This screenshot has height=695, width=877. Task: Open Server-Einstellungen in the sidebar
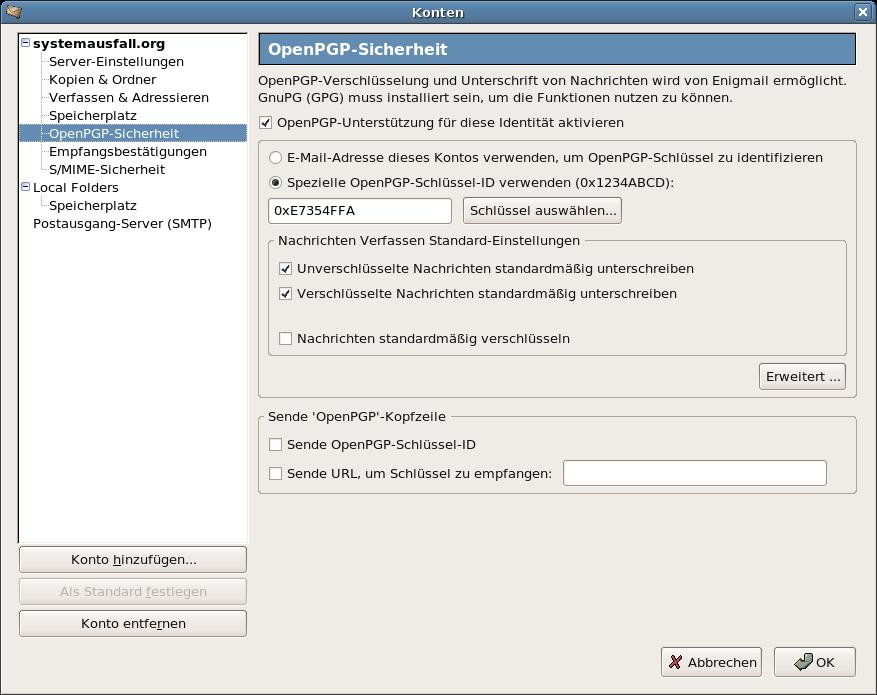(116, 62)
